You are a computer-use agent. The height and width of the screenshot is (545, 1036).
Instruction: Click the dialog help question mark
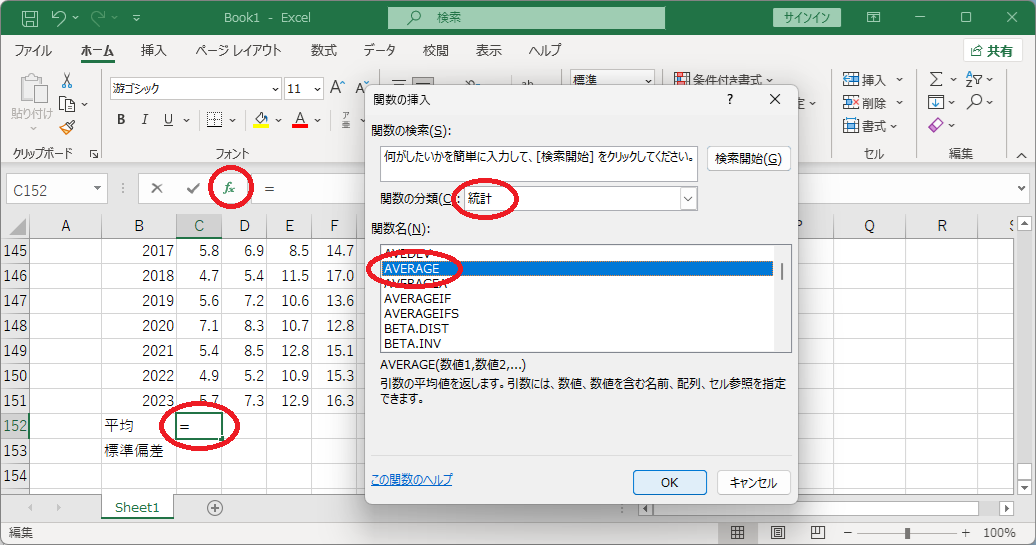point(730,99)
